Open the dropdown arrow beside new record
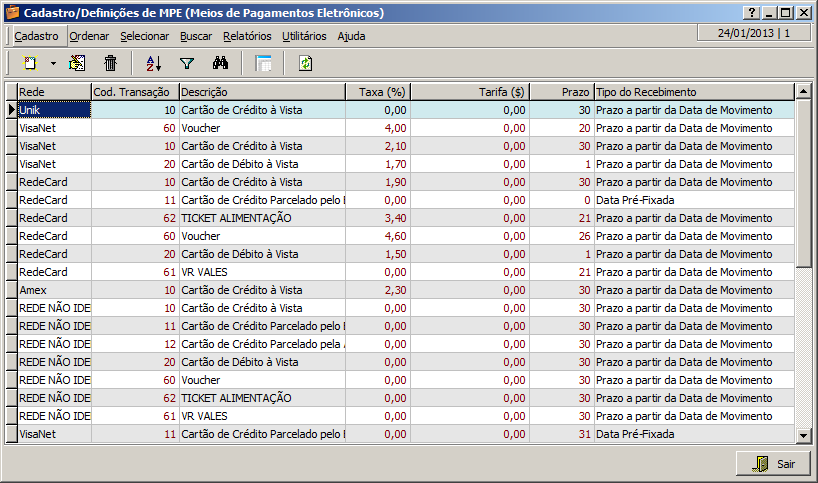The width and height of the screenshot is (818, 483). (x=53, y=64)
